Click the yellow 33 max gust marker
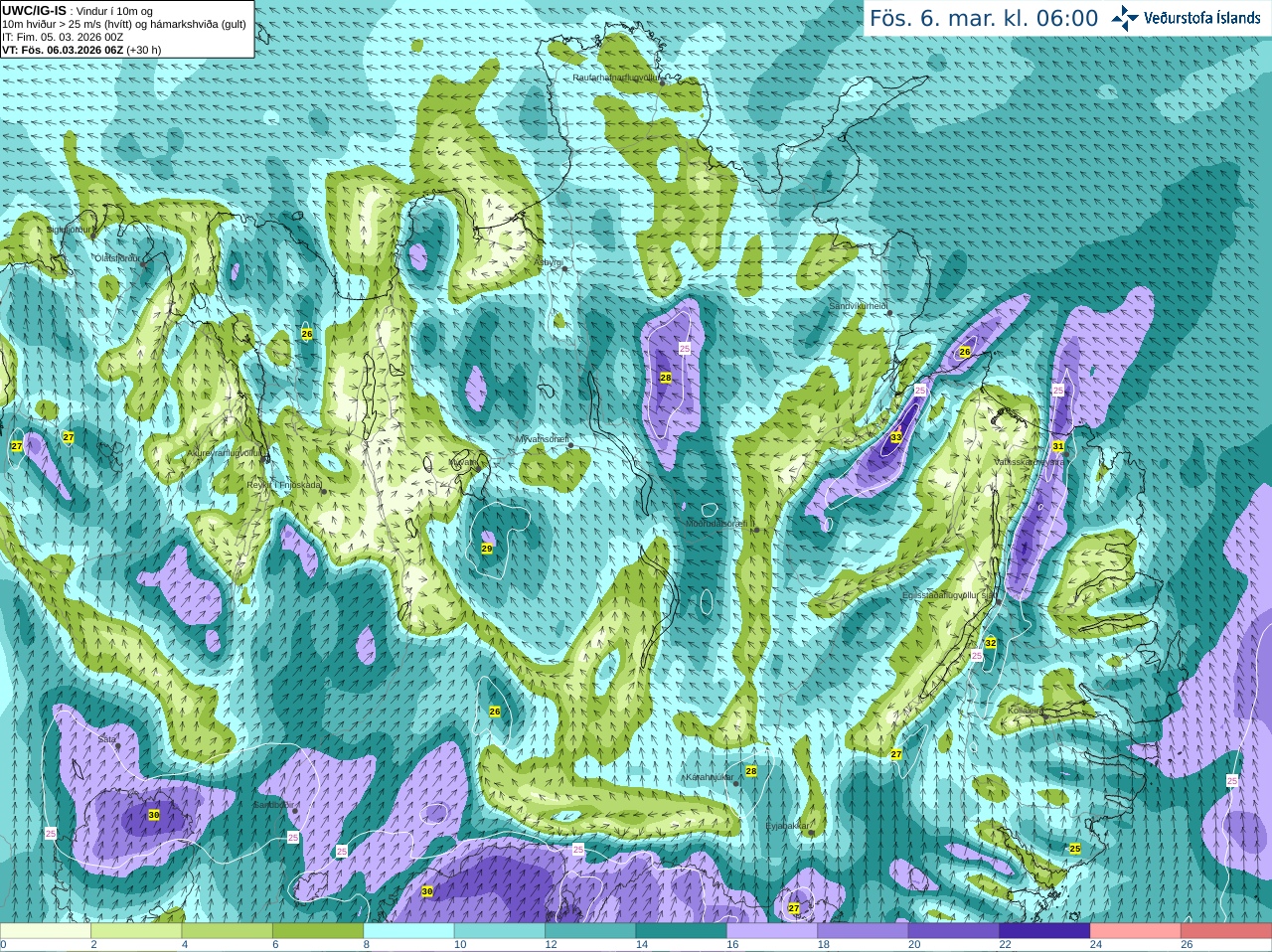Screen dimensions: 1272x952 (x=896, y=437)
